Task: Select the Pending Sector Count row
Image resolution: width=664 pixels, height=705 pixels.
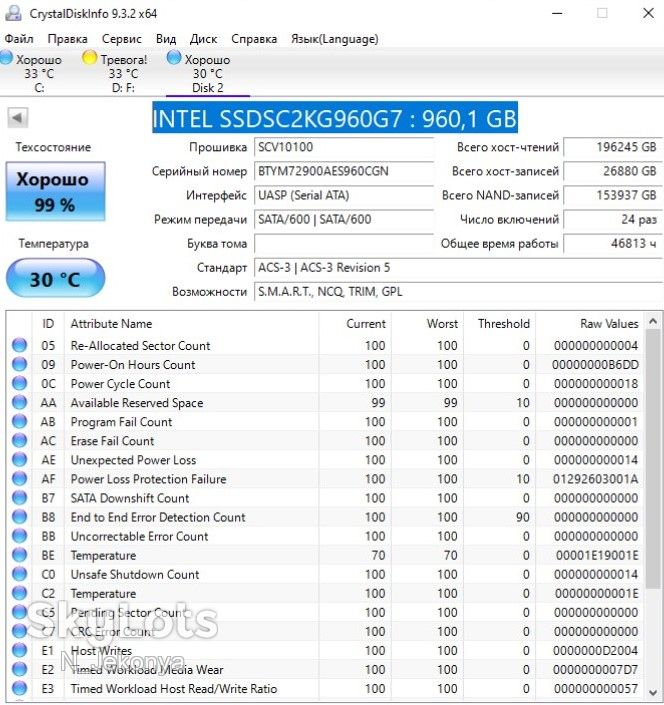Action: pos(325,612)
